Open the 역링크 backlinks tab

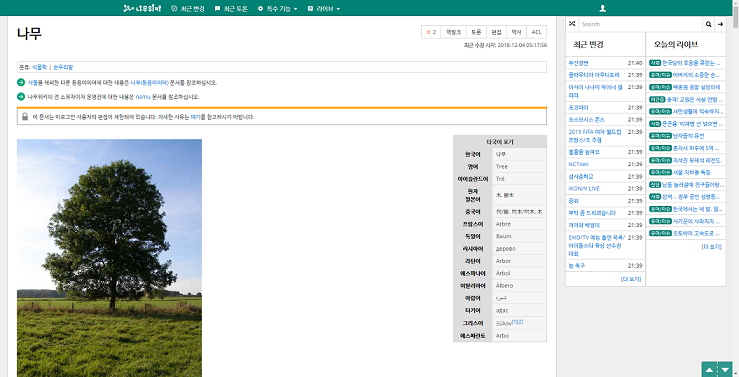(x=453, y=32)
